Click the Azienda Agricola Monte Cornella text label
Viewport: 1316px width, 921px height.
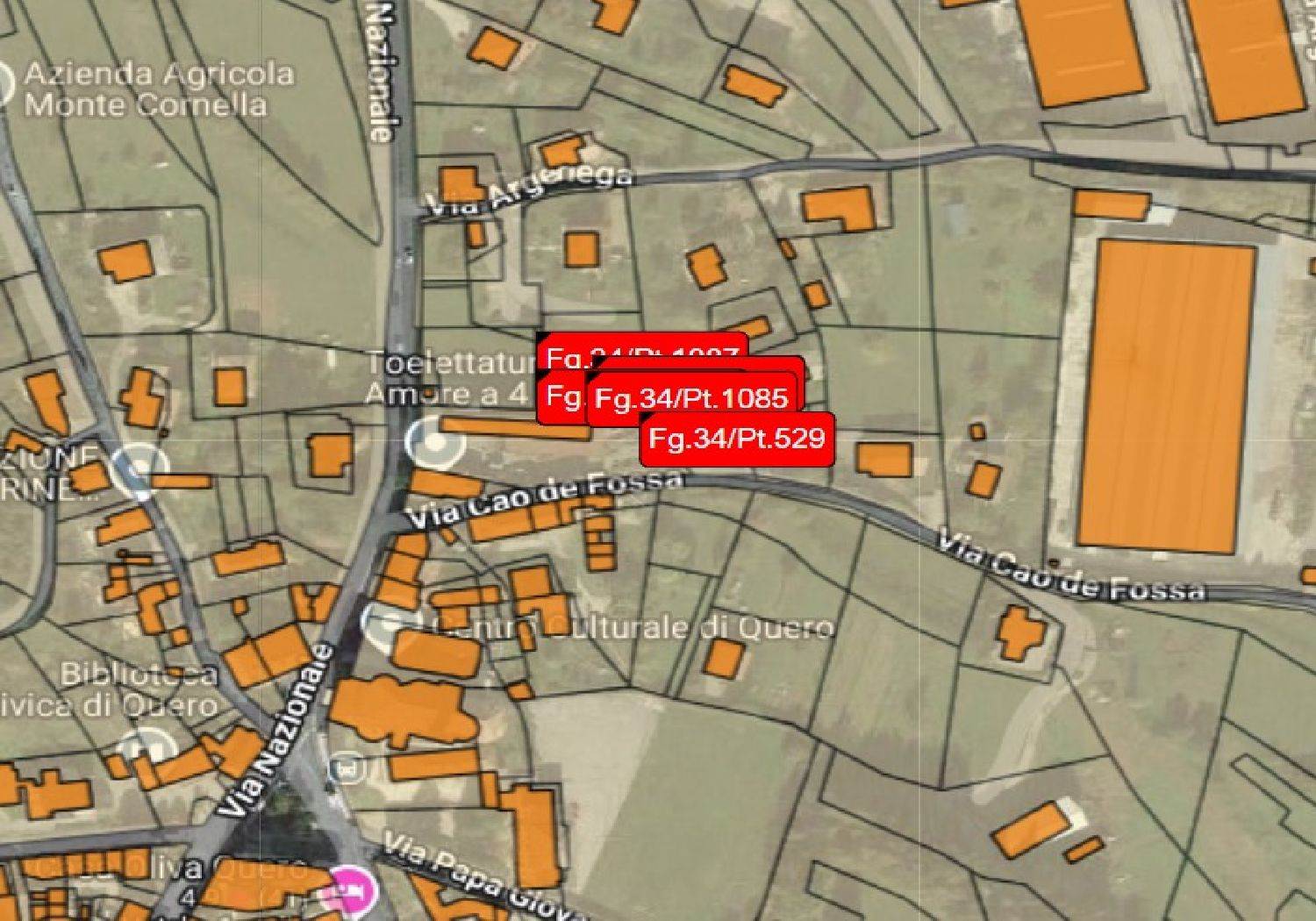[x=157, y=89]
